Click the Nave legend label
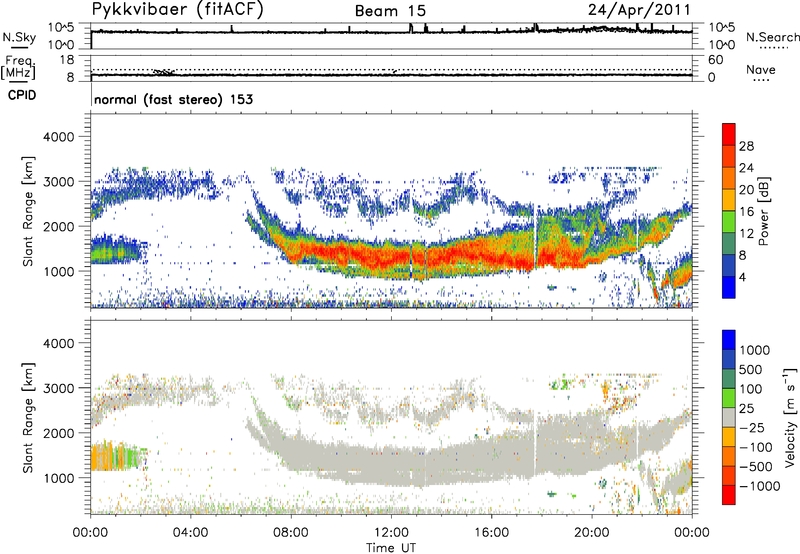The image size is (800, 554). tap(761, 69)
